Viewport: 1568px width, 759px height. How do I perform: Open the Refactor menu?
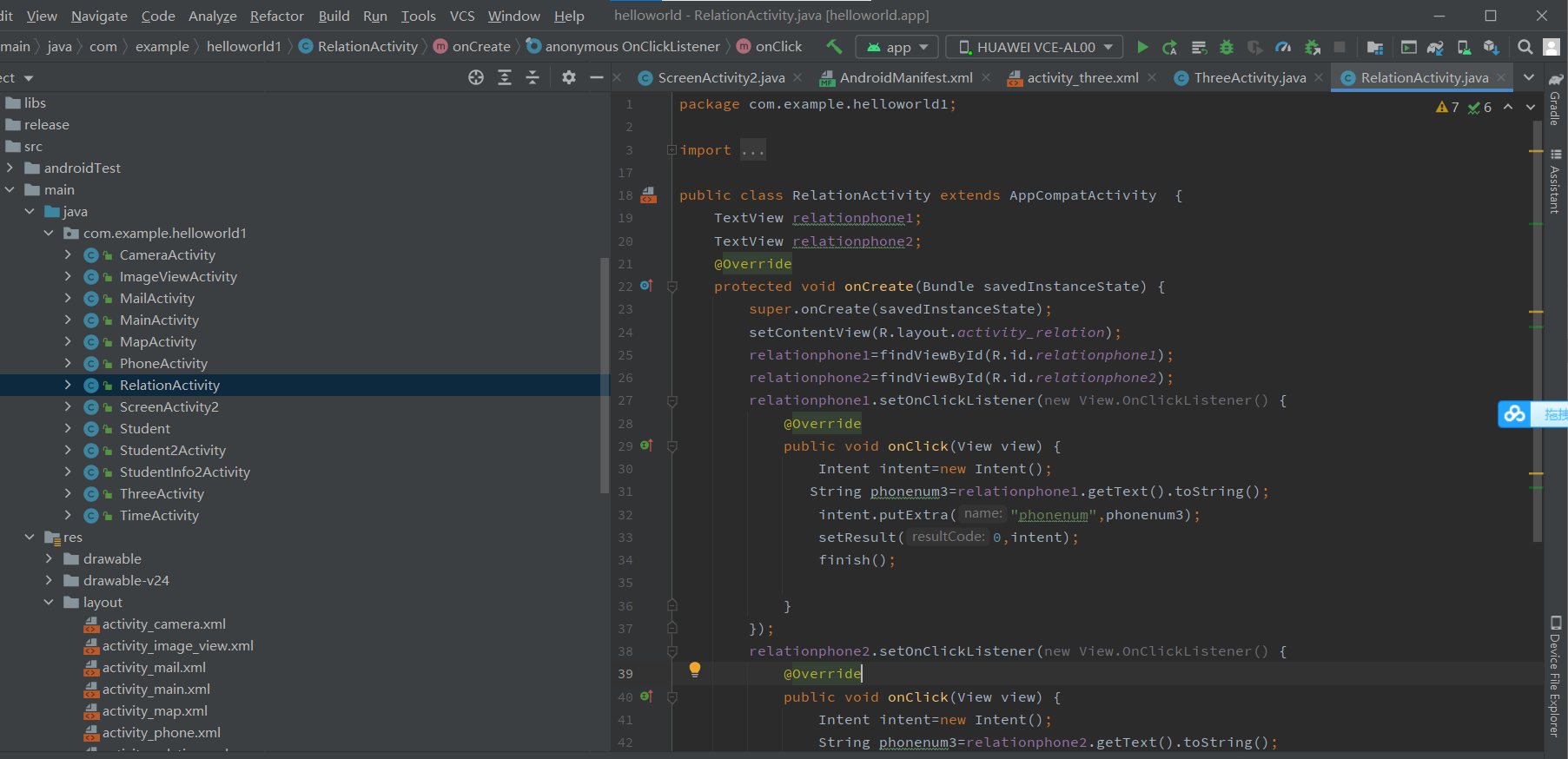277,16
